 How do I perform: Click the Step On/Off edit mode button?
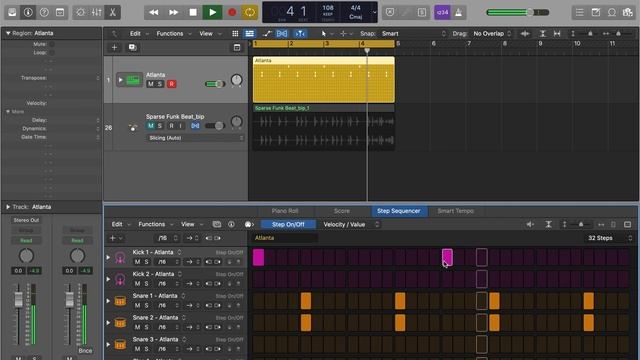288,224
